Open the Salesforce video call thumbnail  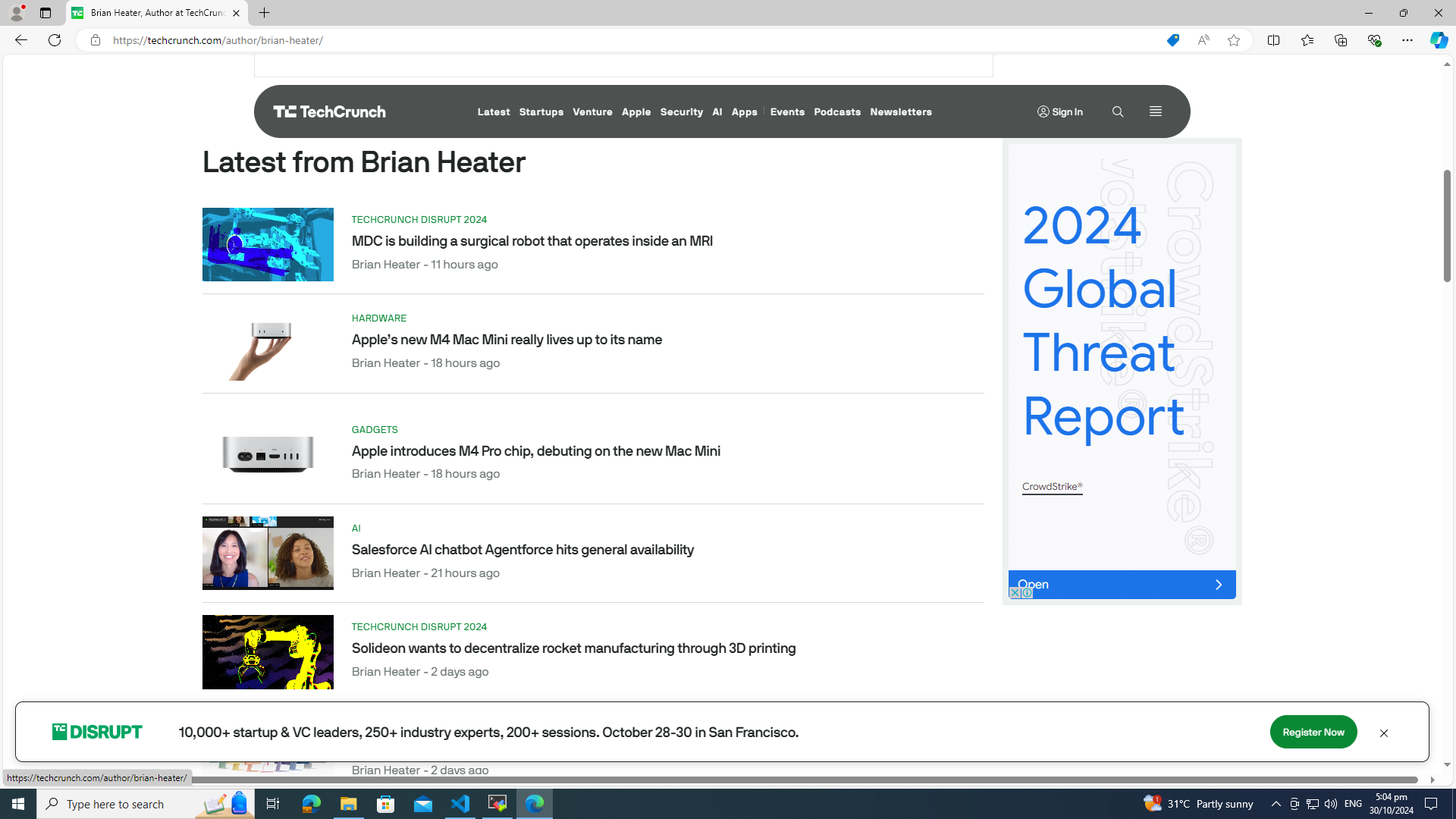[x=268, y=553]
